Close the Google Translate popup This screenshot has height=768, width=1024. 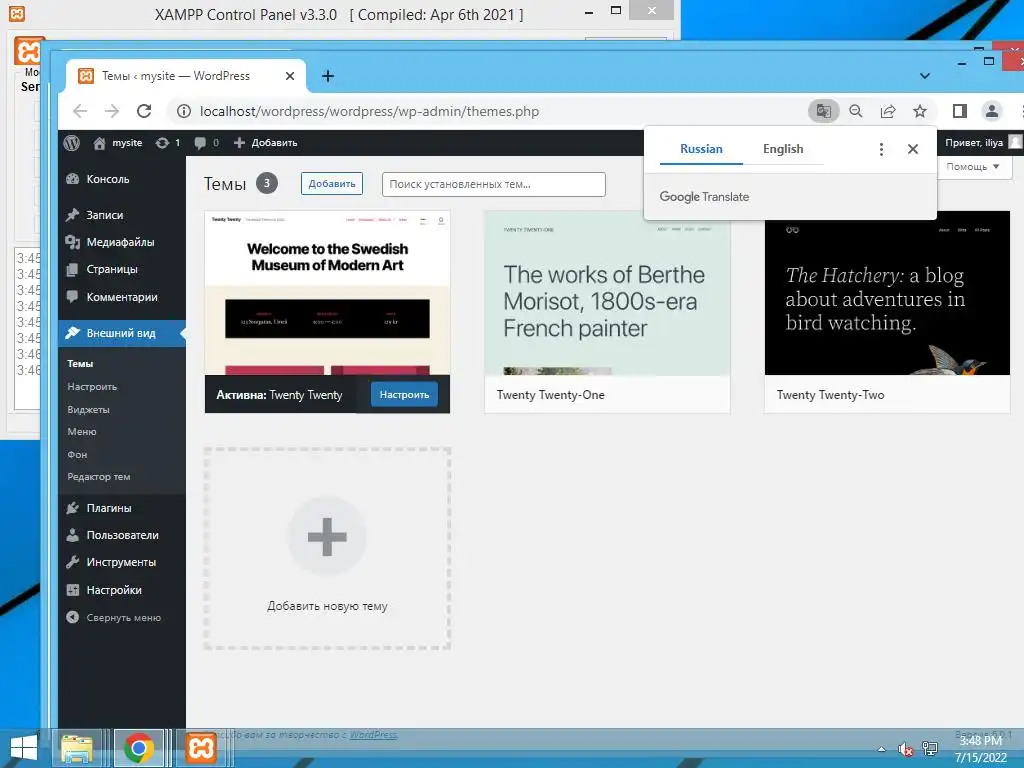(x=913, y=150)
